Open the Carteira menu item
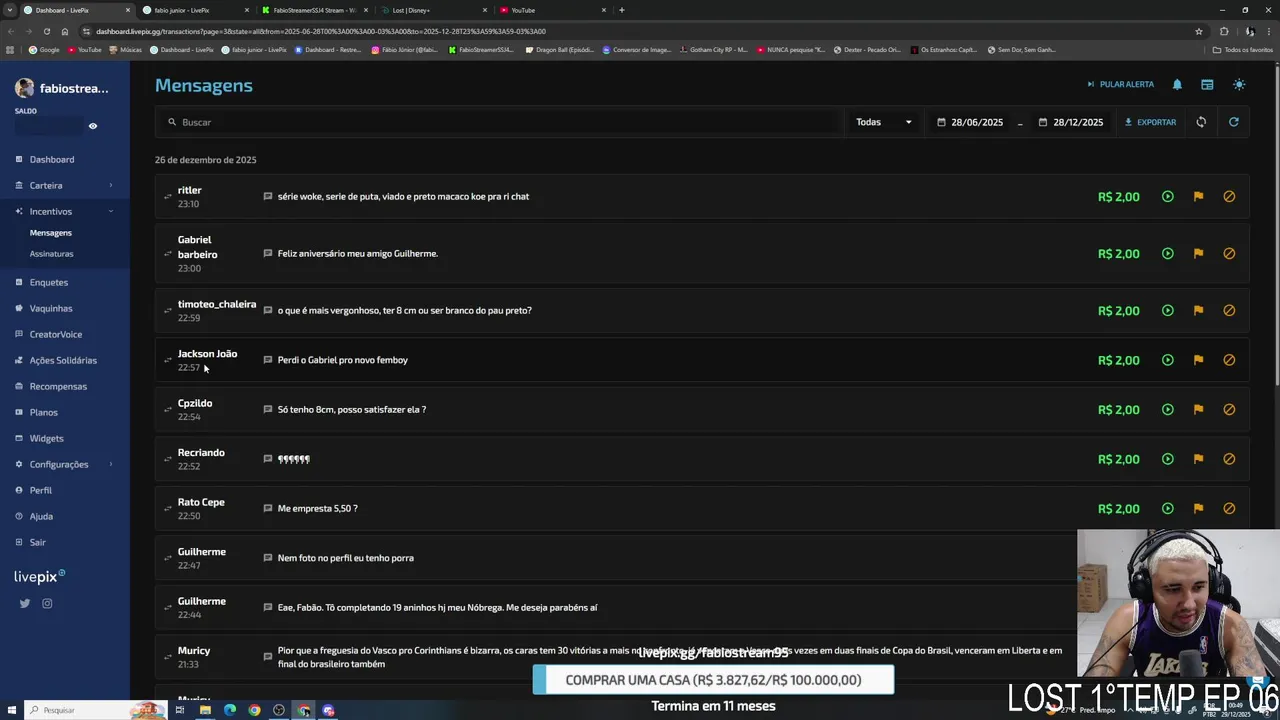1280x720 pixels. 45,185
